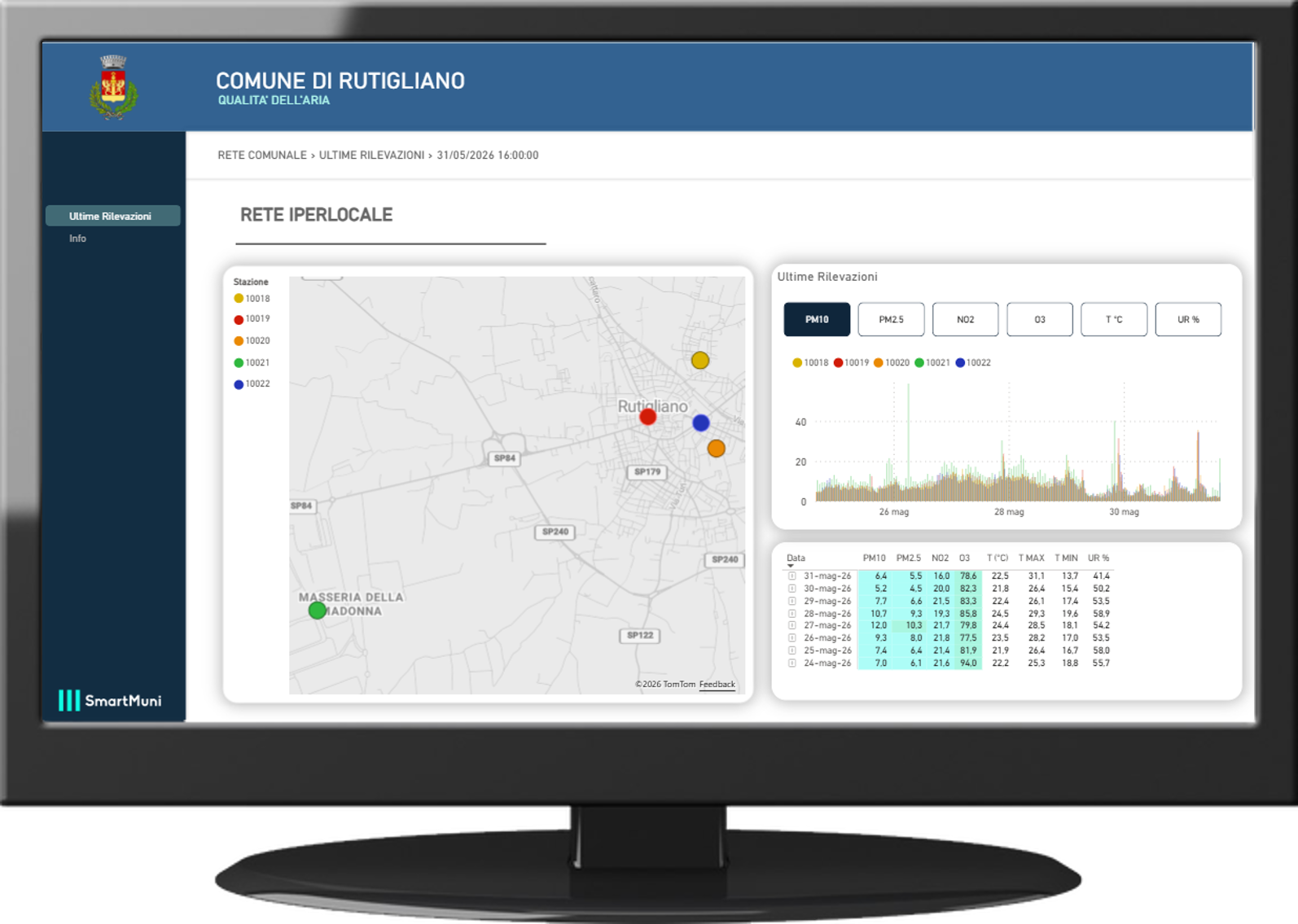Select the green station 10021 map marker
The height and width of the screenshot is (924, 1298).
(318, 611)
